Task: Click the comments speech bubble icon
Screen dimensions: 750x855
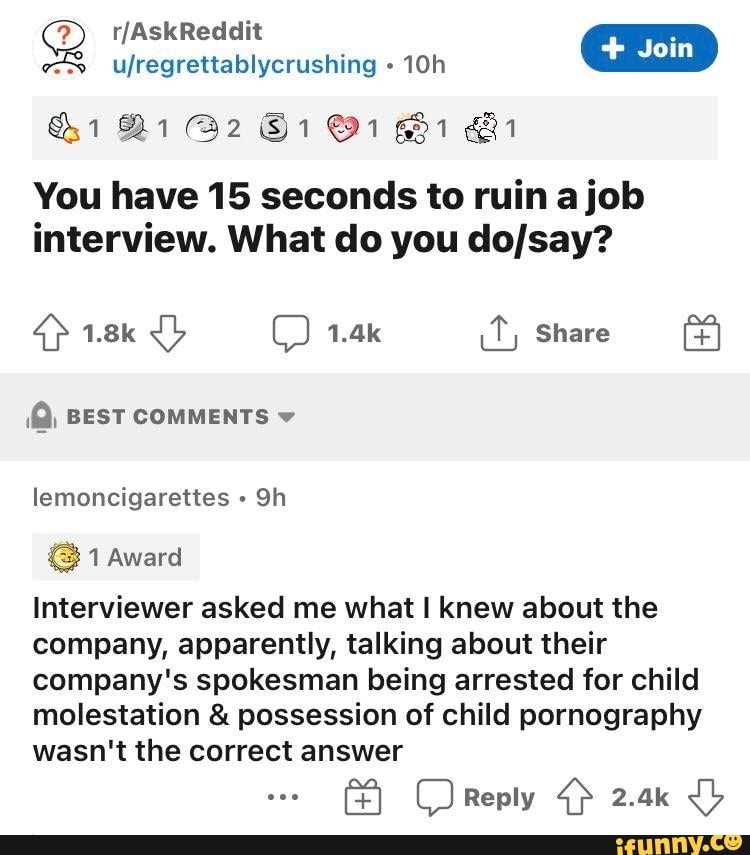Action: [293, 332]
